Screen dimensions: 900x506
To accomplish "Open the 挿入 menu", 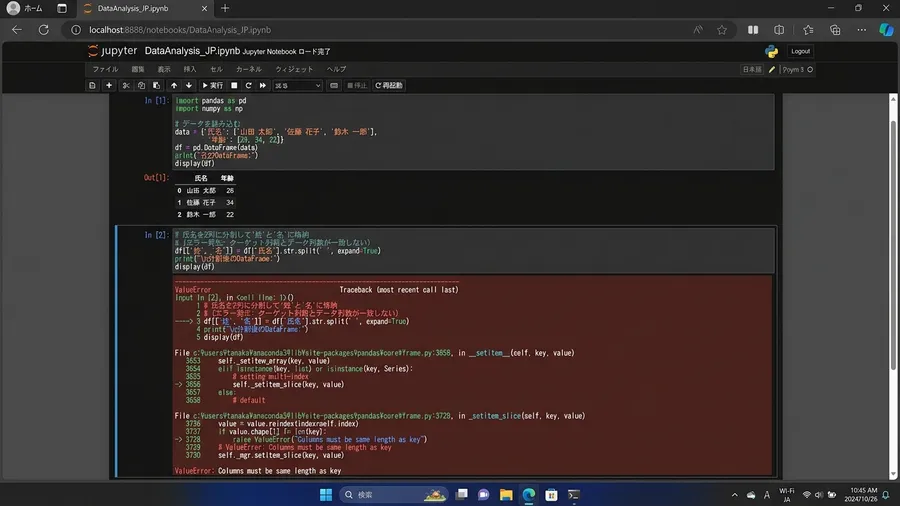I will [x=190, y=69].
